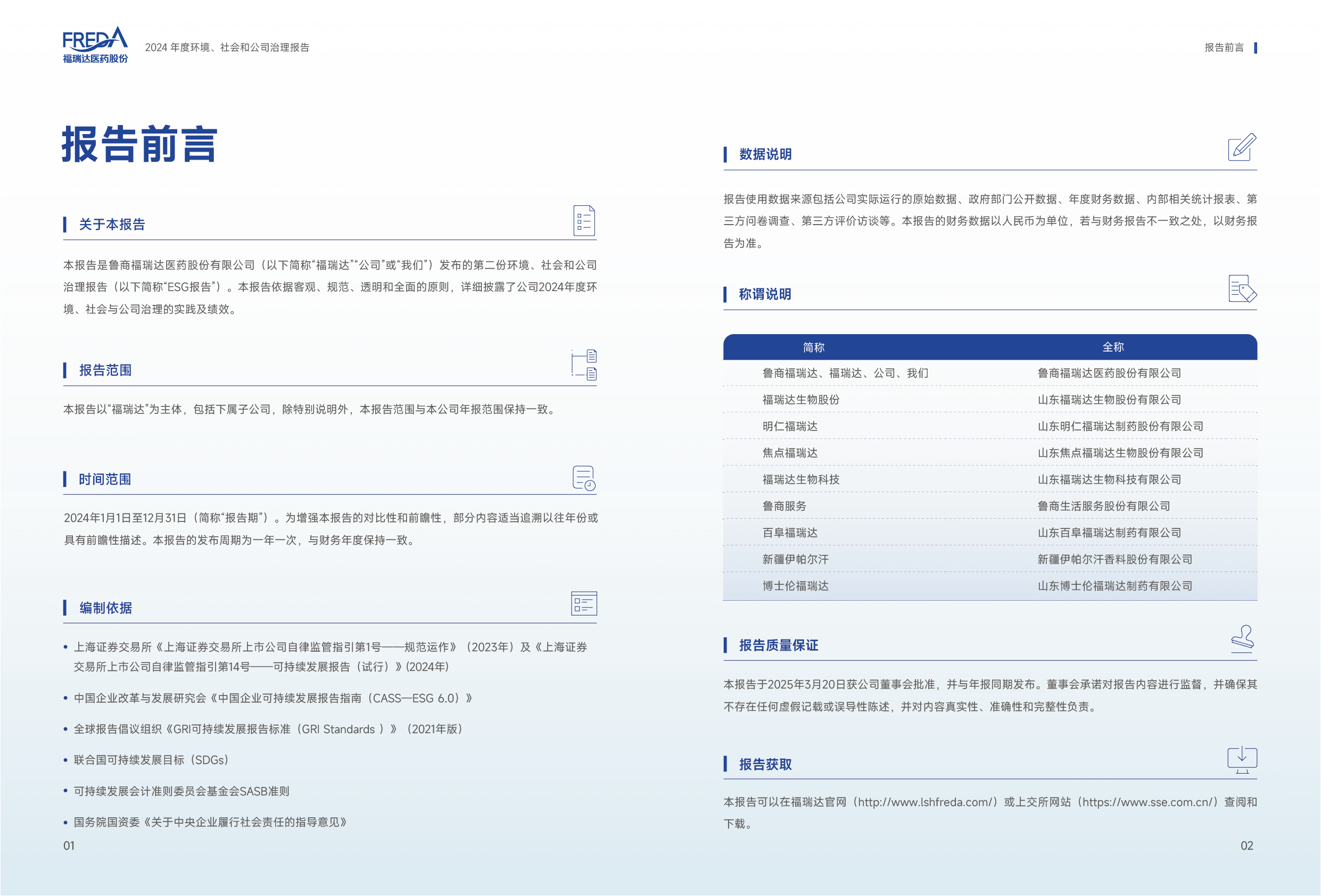This screenshot has height=896, width=1321.
Task: Click the 报告获取 section heading
Action: (x=765, y=765)
